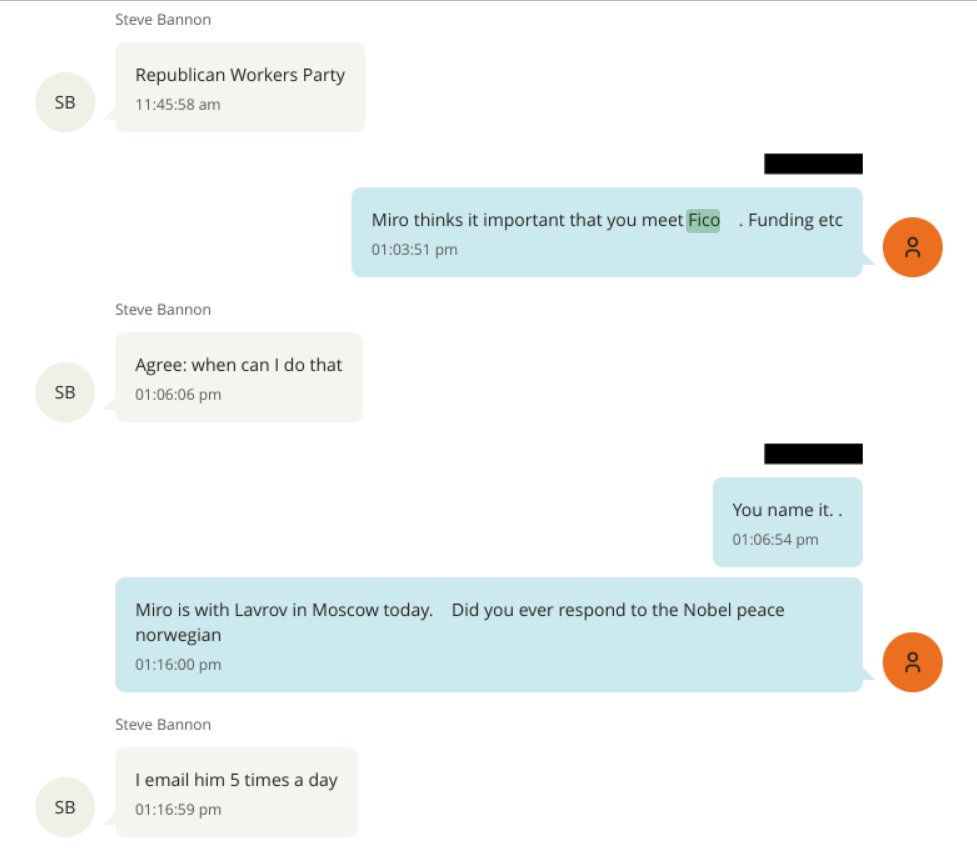Click the "Agree: when can I do that" message
The image size is (977, 859).
238,366
